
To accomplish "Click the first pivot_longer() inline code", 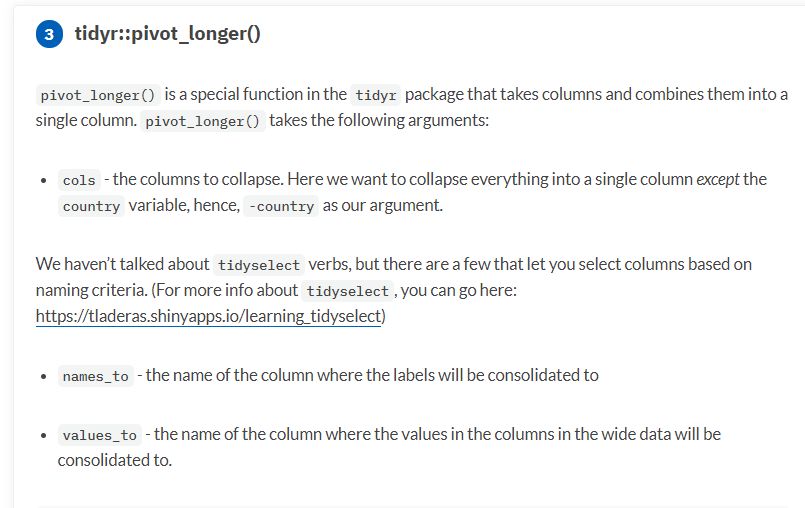I will point(98,95).
